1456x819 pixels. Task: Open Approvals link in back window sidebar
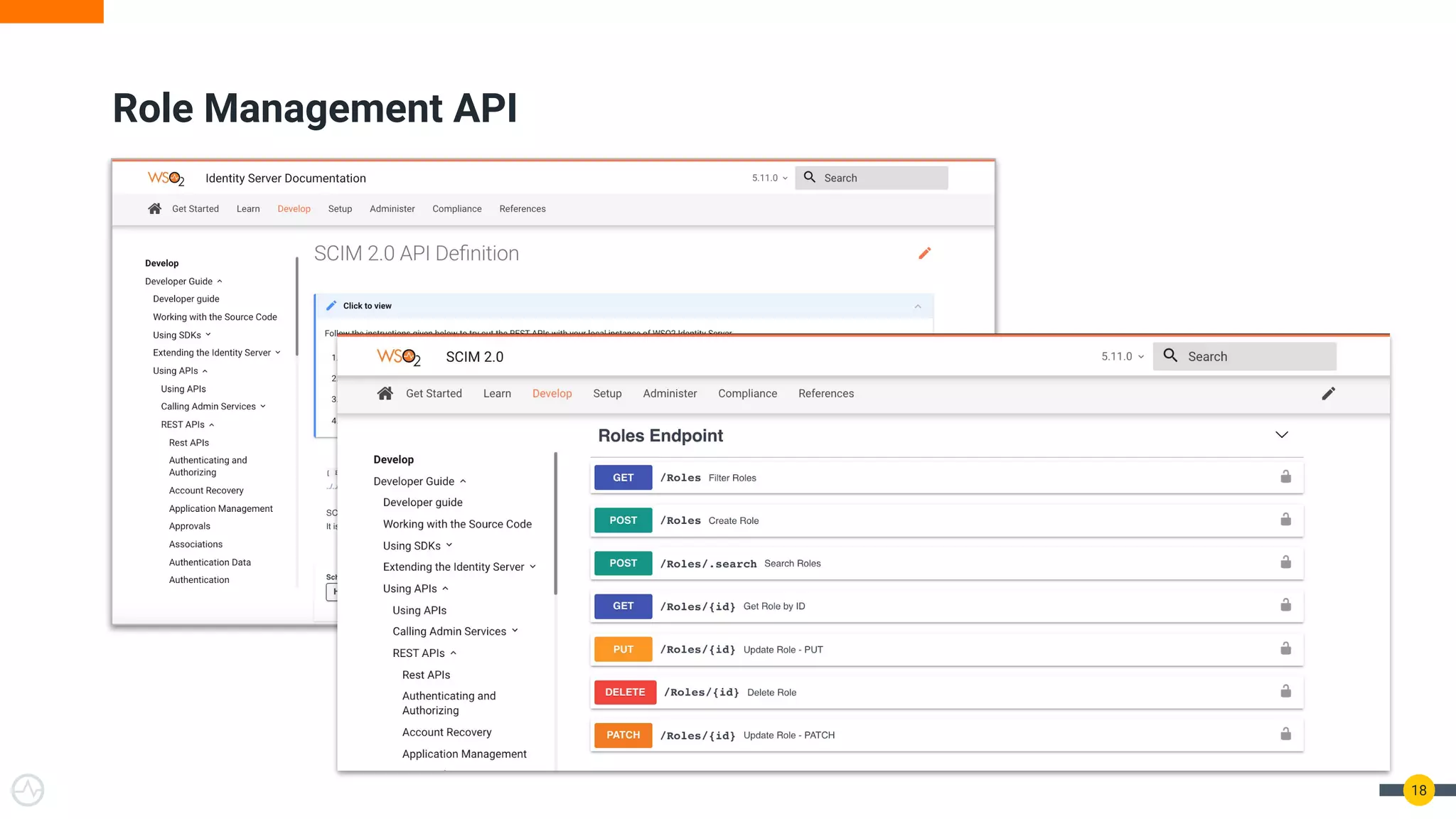click(x=189, y=526)
